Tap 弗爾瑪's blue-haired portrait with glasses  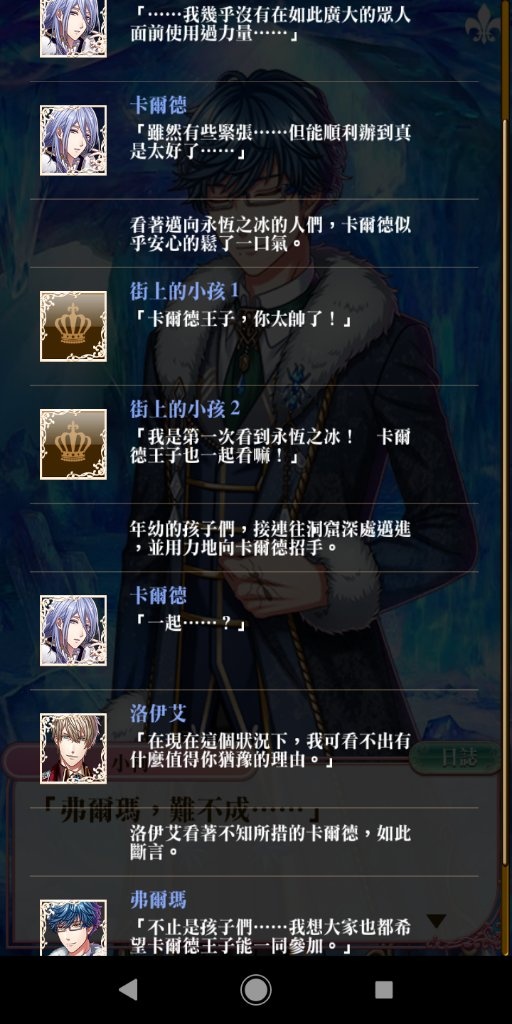click(x=73, y=927)
